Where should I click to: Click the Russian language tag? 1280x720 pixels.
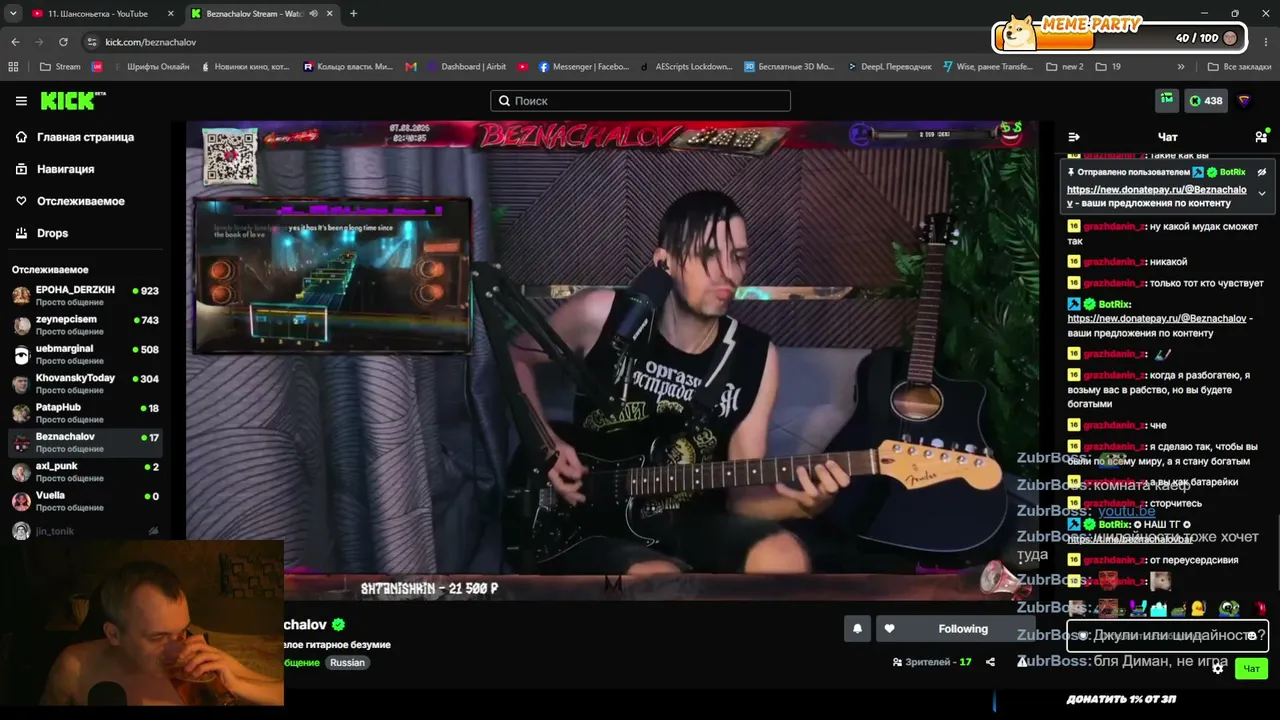click(347, 662)
